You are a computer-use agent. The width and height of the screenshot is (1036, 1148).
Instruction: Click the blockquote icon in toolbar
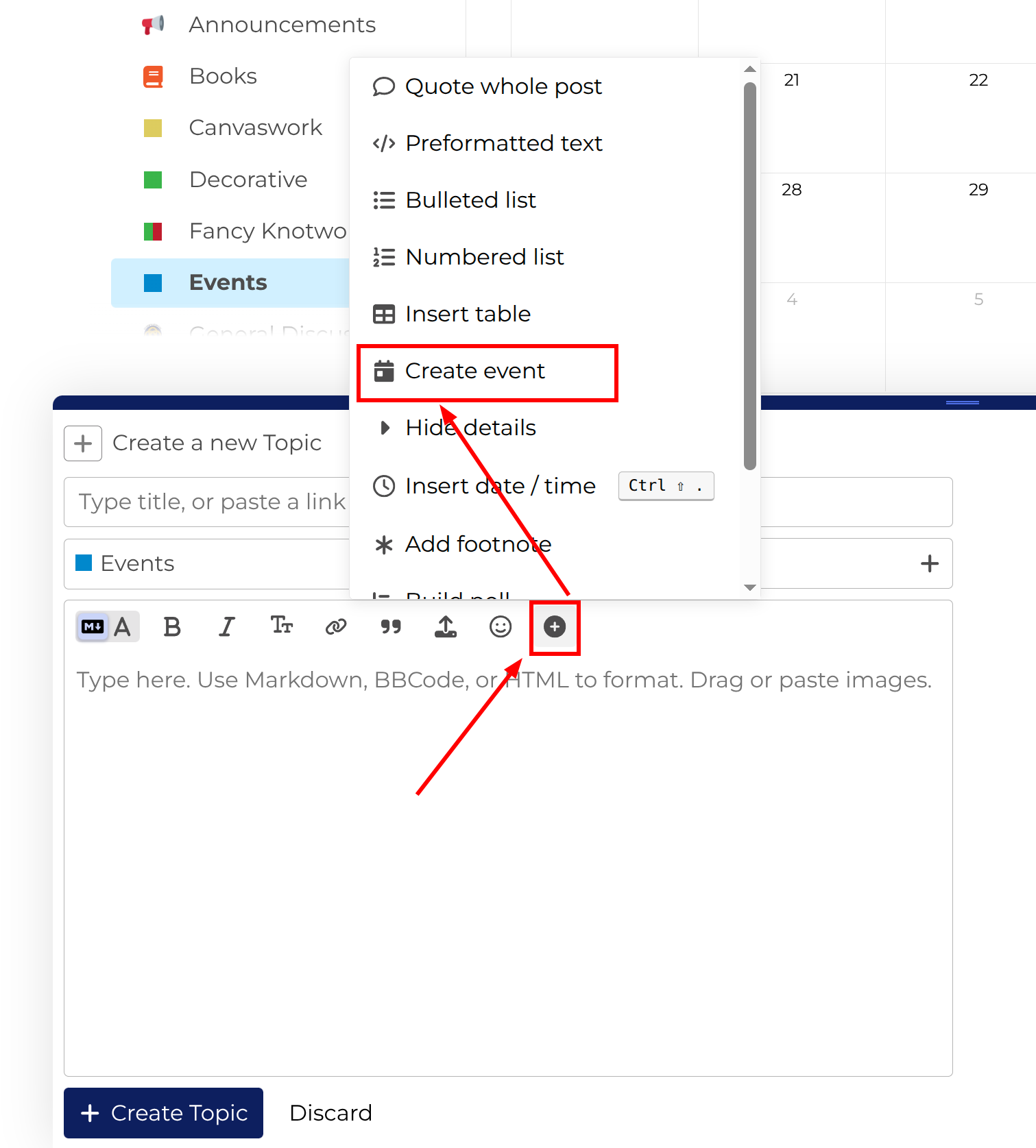point(391,626)
